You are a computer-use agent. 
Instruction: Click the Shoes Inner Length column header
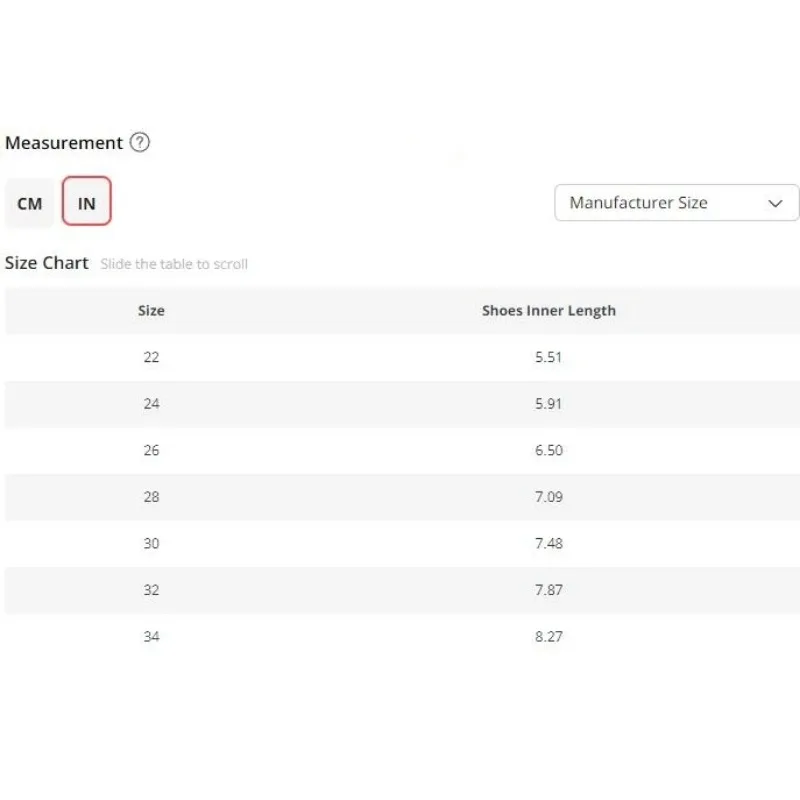pyautogui.click(x=548, y=311)
